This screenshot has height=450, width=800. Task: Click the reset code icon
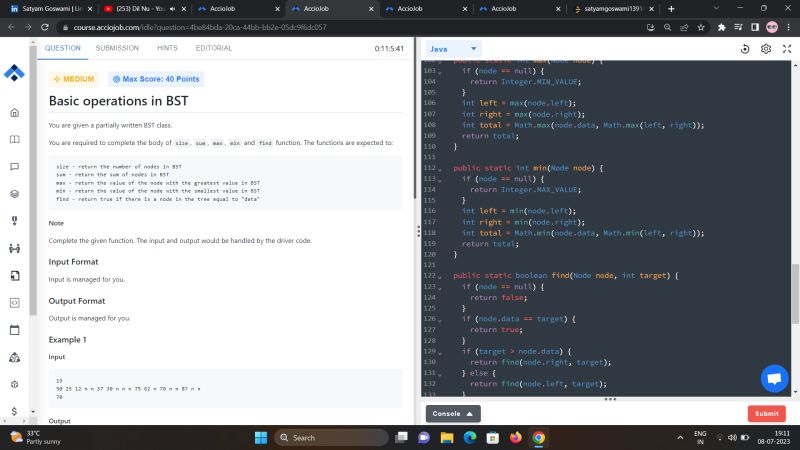745,48
